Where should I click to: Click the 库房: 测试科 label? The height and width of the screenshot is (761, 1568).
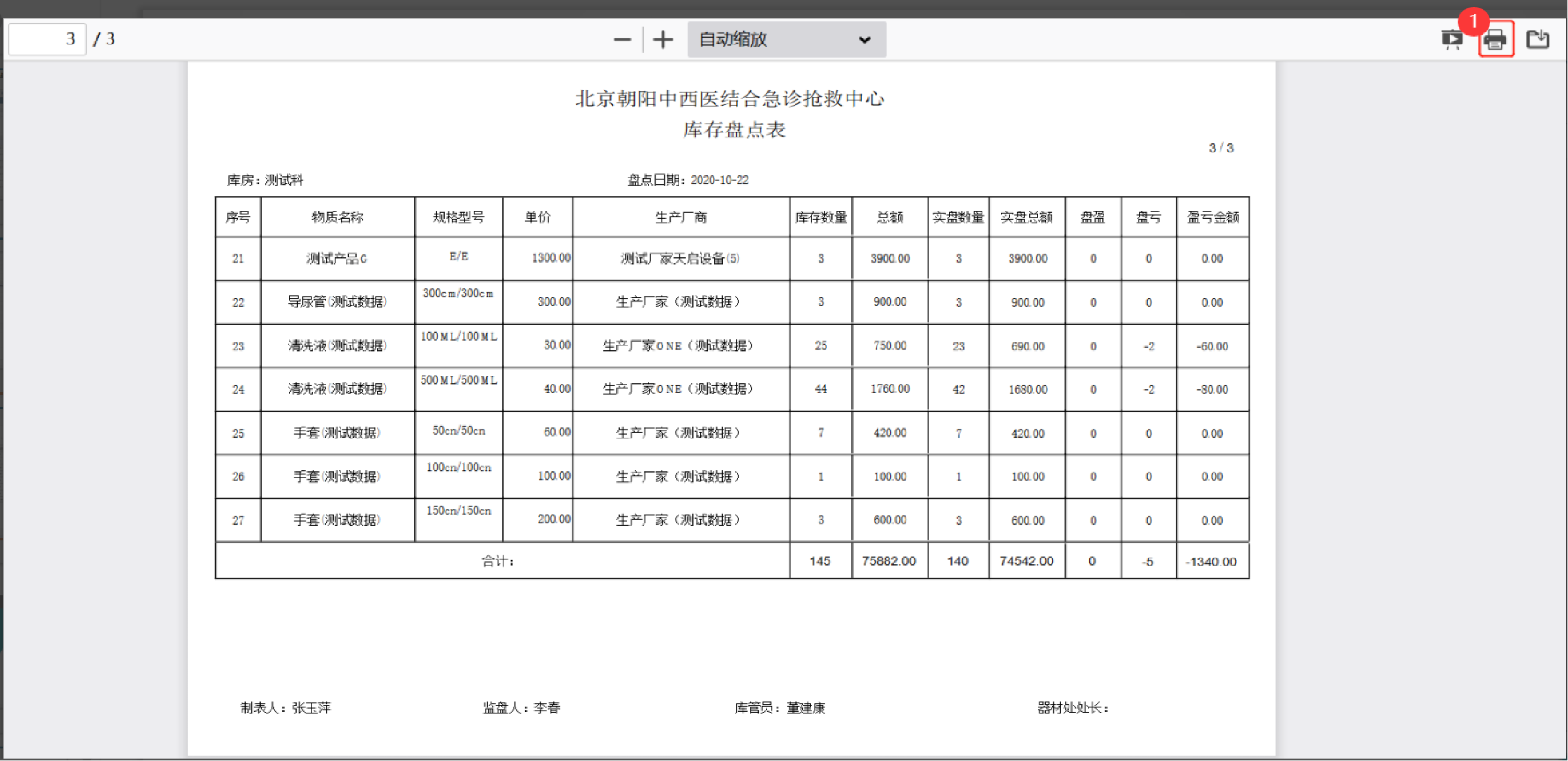[x=265, y=180]
